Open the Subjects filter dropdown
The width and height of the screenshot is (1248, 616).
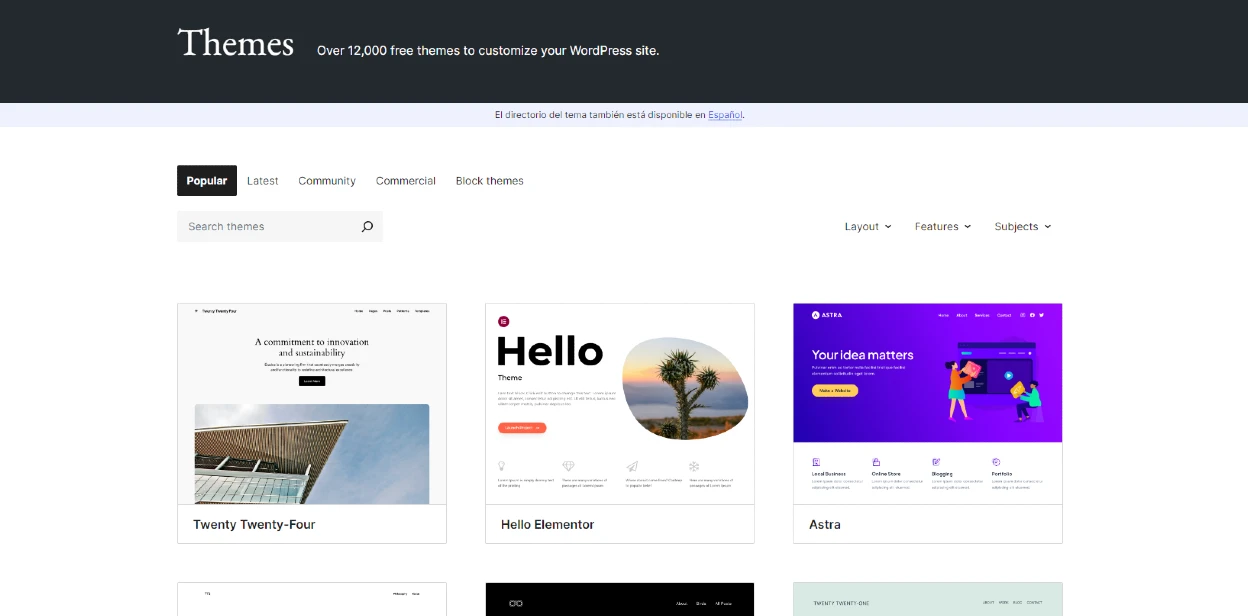click(x=1022, y=226)
